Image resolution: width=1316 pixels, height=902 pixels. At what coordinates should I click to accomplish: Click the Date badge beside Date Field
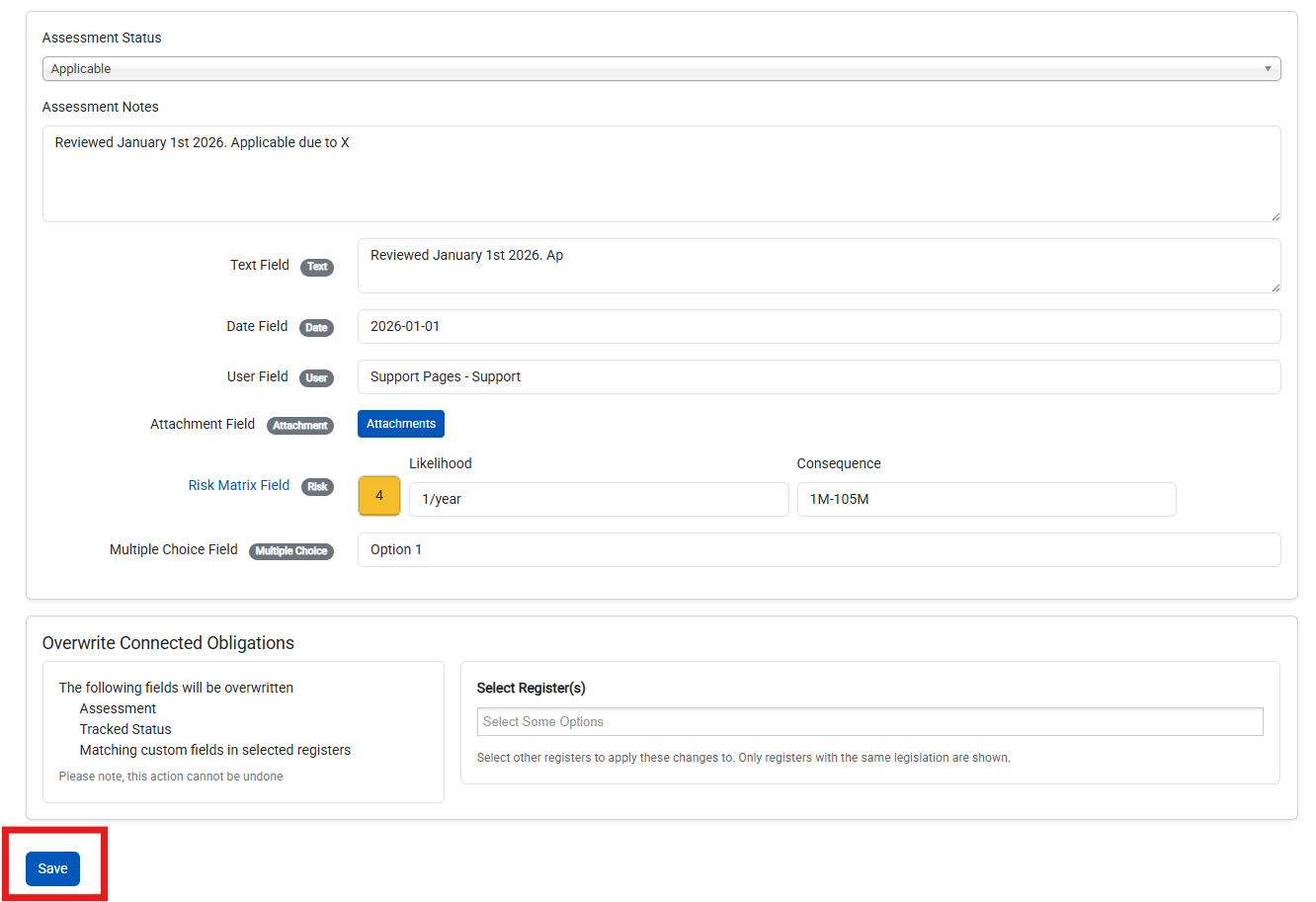(316, 328)
